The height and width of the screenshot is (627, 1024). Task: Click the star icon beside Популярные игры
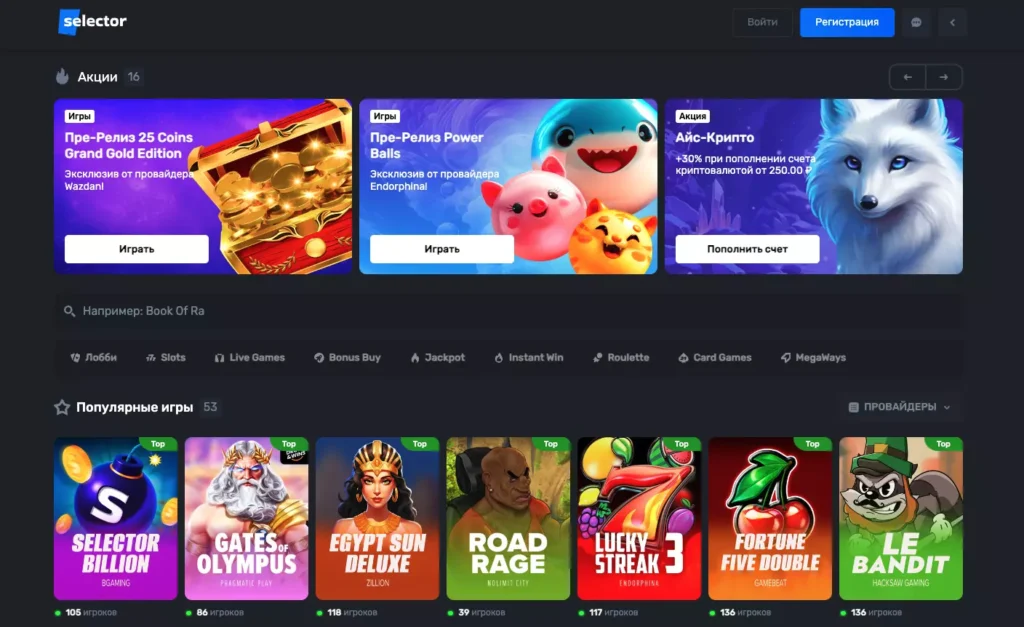pyautogui.click(x=62, y=407)
